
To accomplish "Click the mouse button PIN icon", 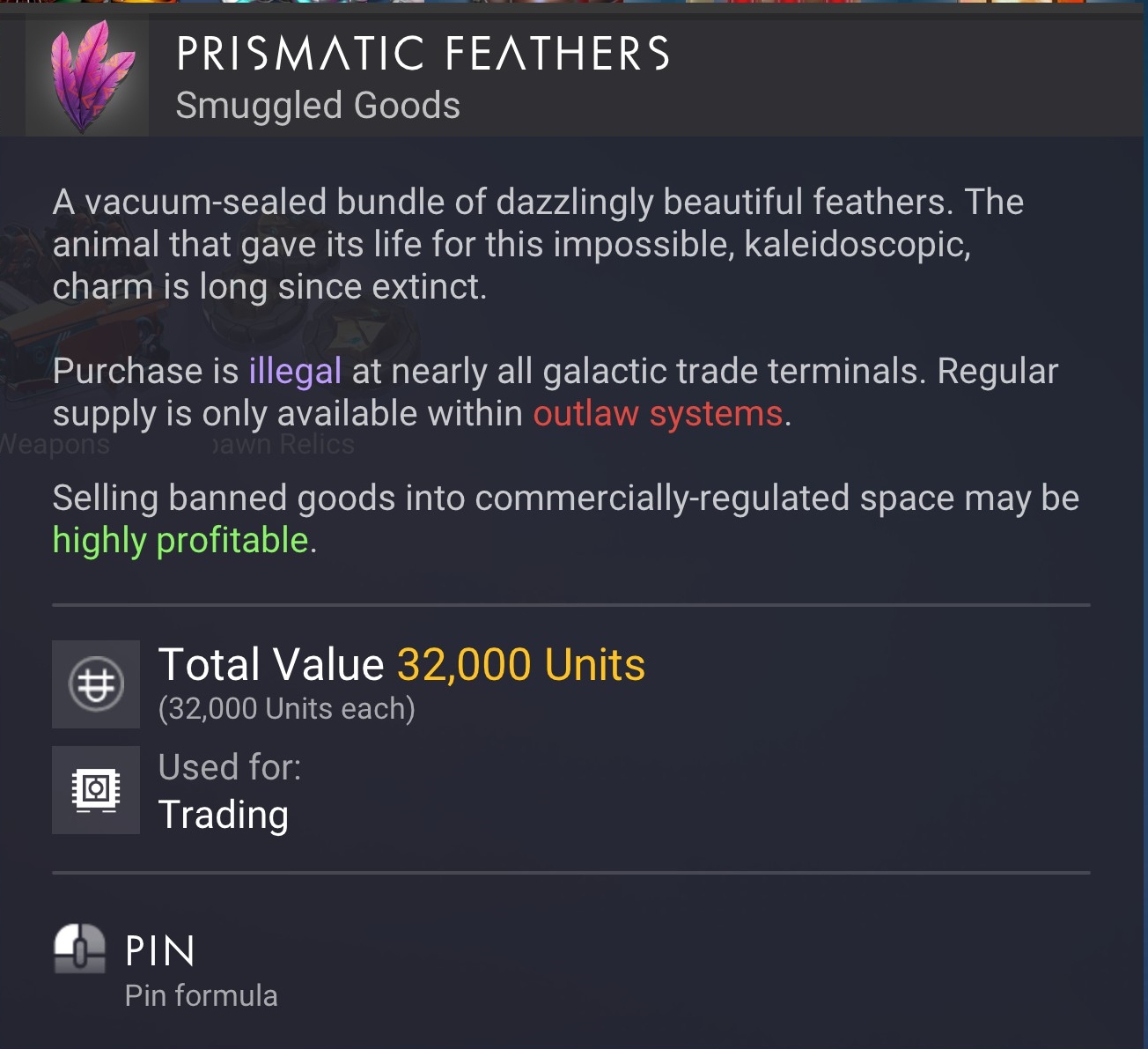I will pos(79,949).
